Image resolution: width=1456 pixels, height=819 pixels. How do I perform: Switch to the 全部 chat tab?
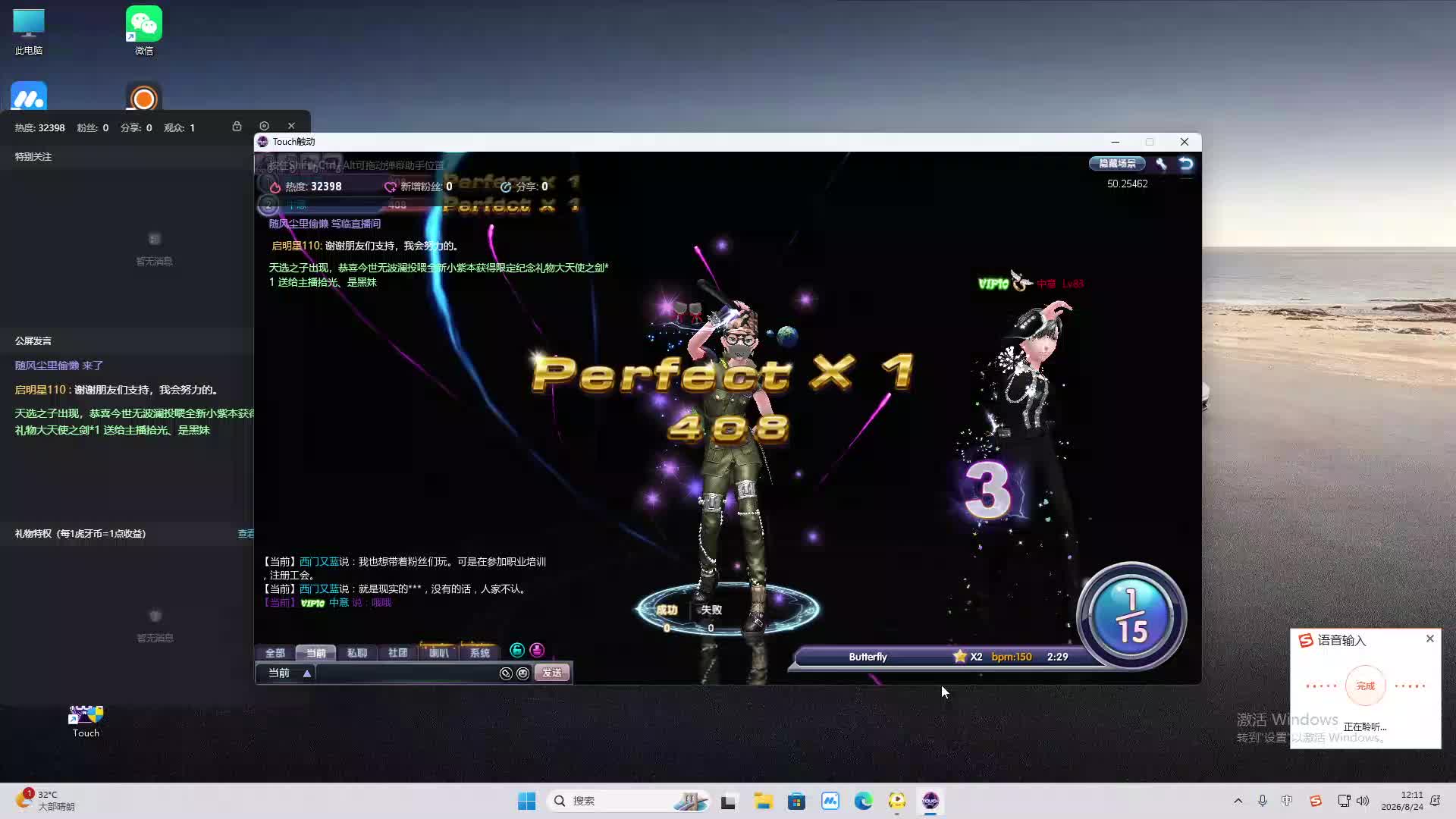(x=275, y=653)
